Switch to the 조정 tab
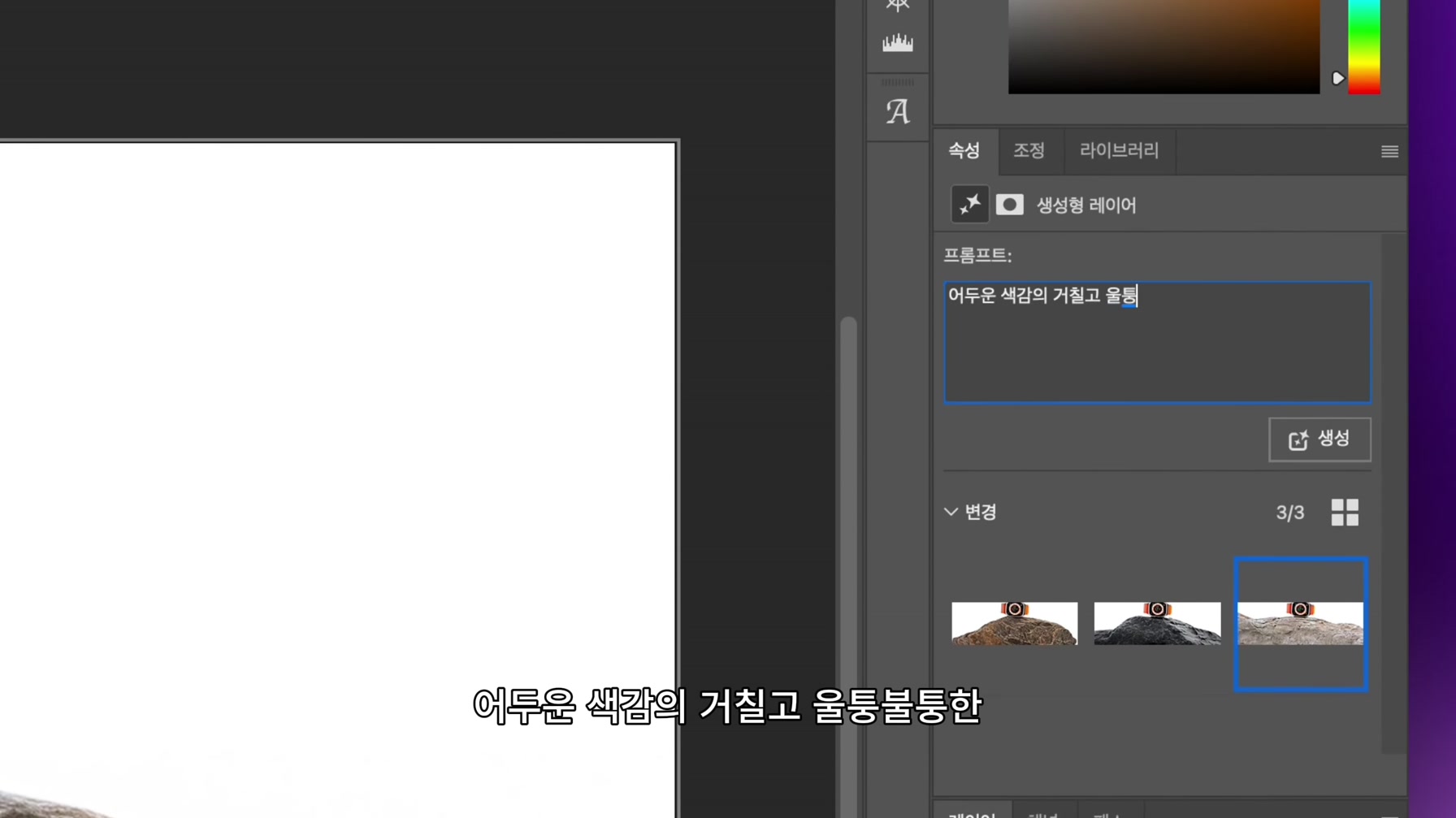 click(1029, 150)
